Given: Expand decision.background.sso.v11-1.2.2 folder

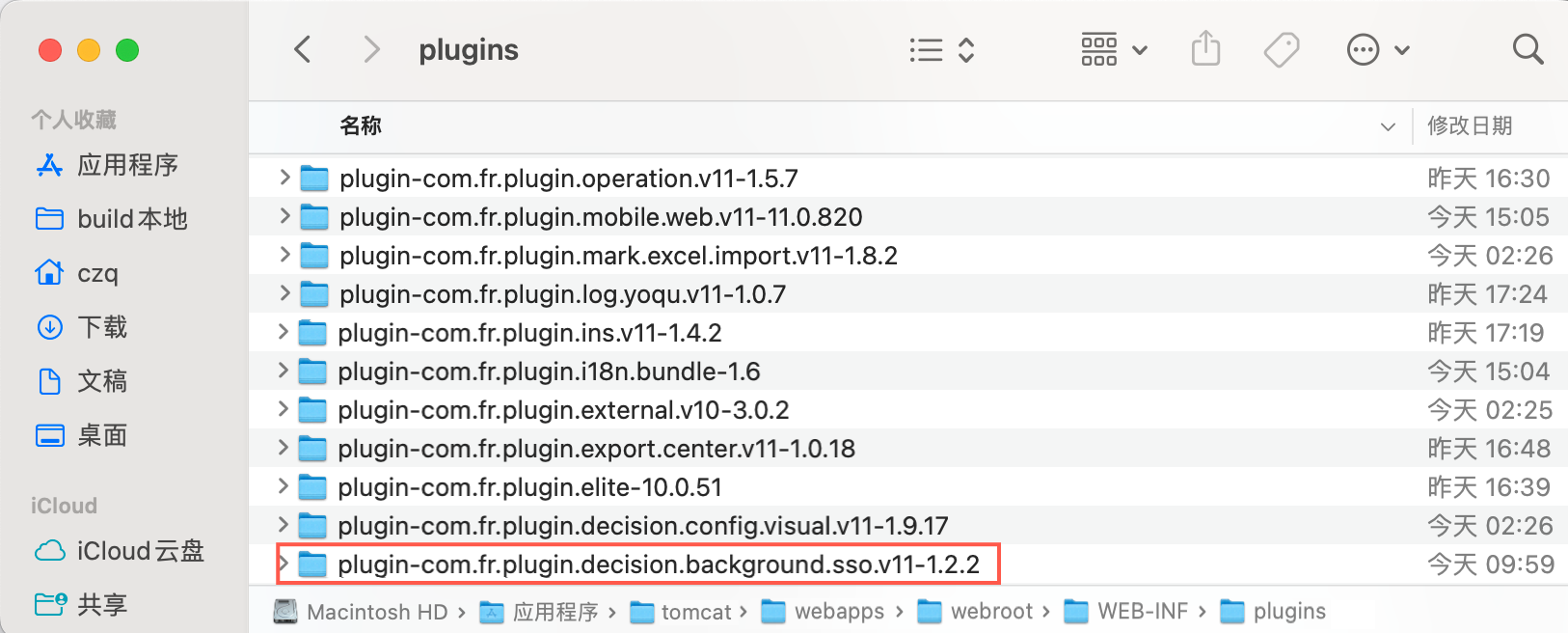Looking at the screenshot, I should click(x=284, y=564).
